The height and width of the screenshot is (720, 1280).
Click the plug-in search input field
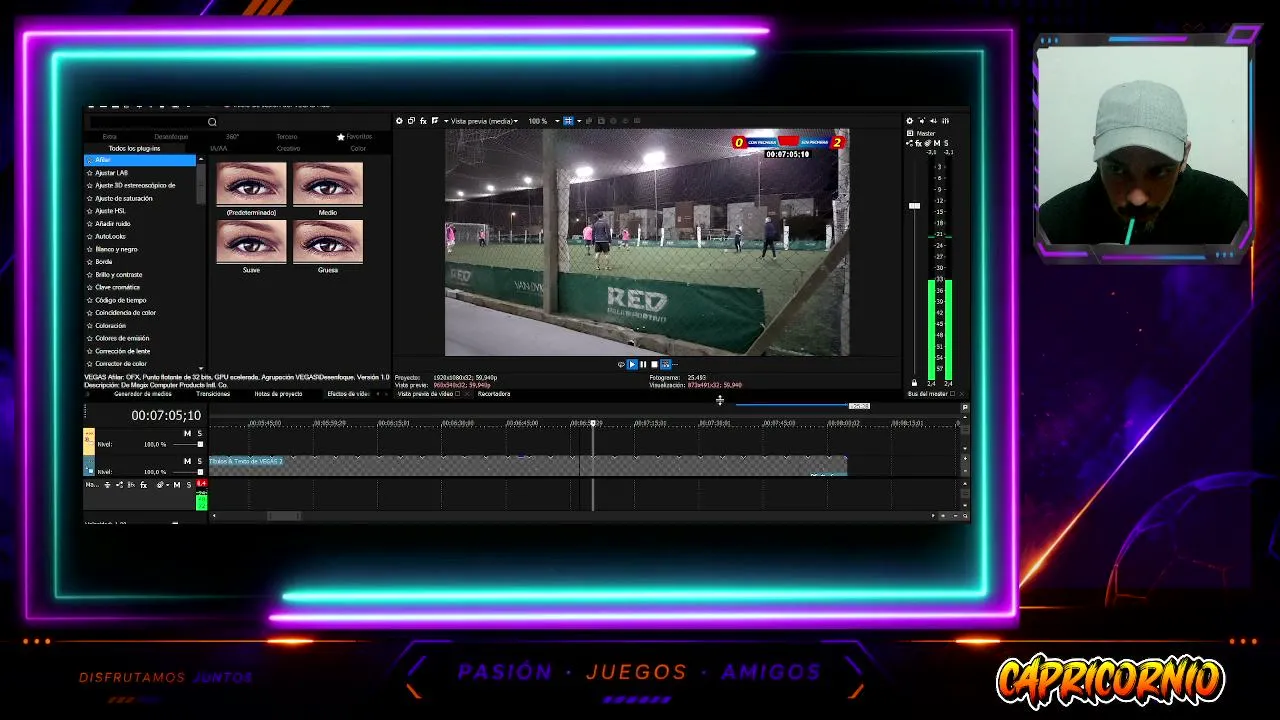click(x=147, y=122)
